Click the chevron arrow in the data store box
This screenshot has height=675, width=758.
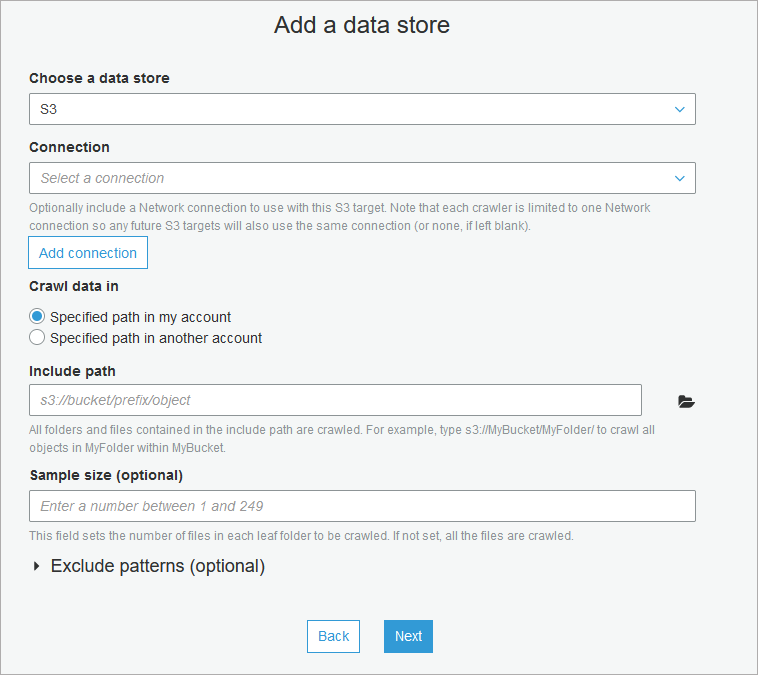click(680, 109)
